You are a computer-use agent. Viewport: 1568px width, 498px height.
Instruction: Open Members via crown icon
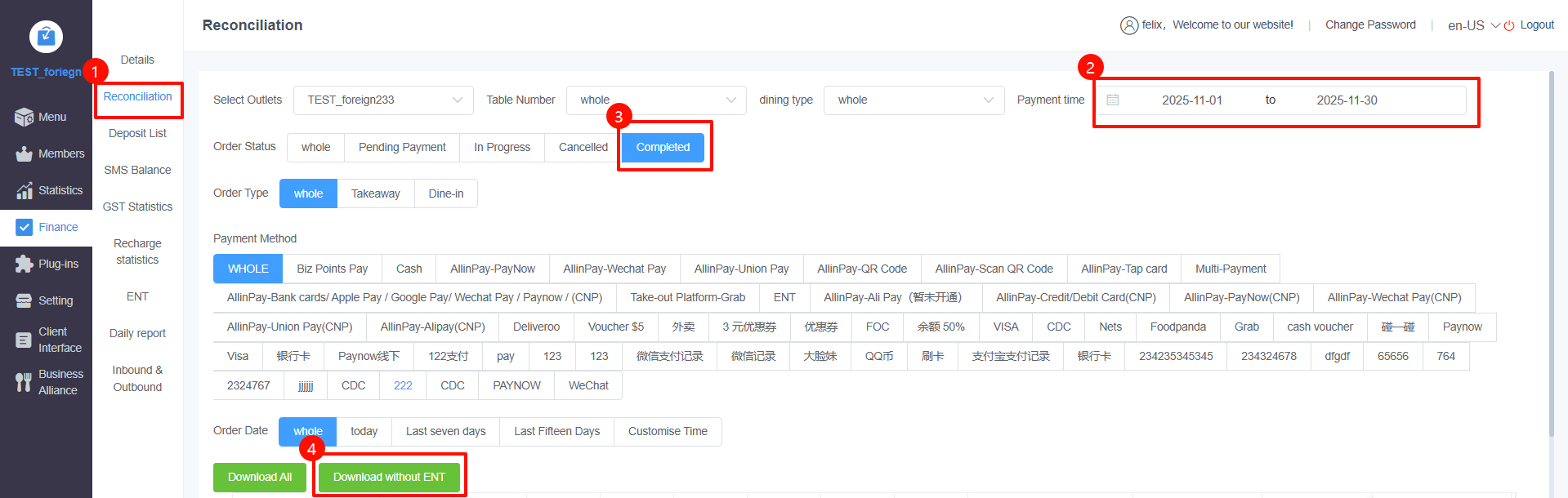coord(24,154)
